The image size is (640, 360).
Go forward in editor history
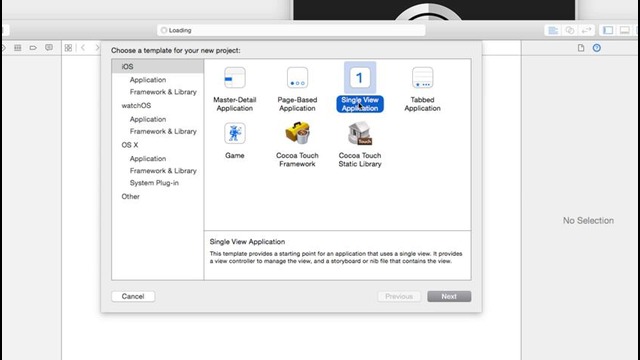pos(97,48)
